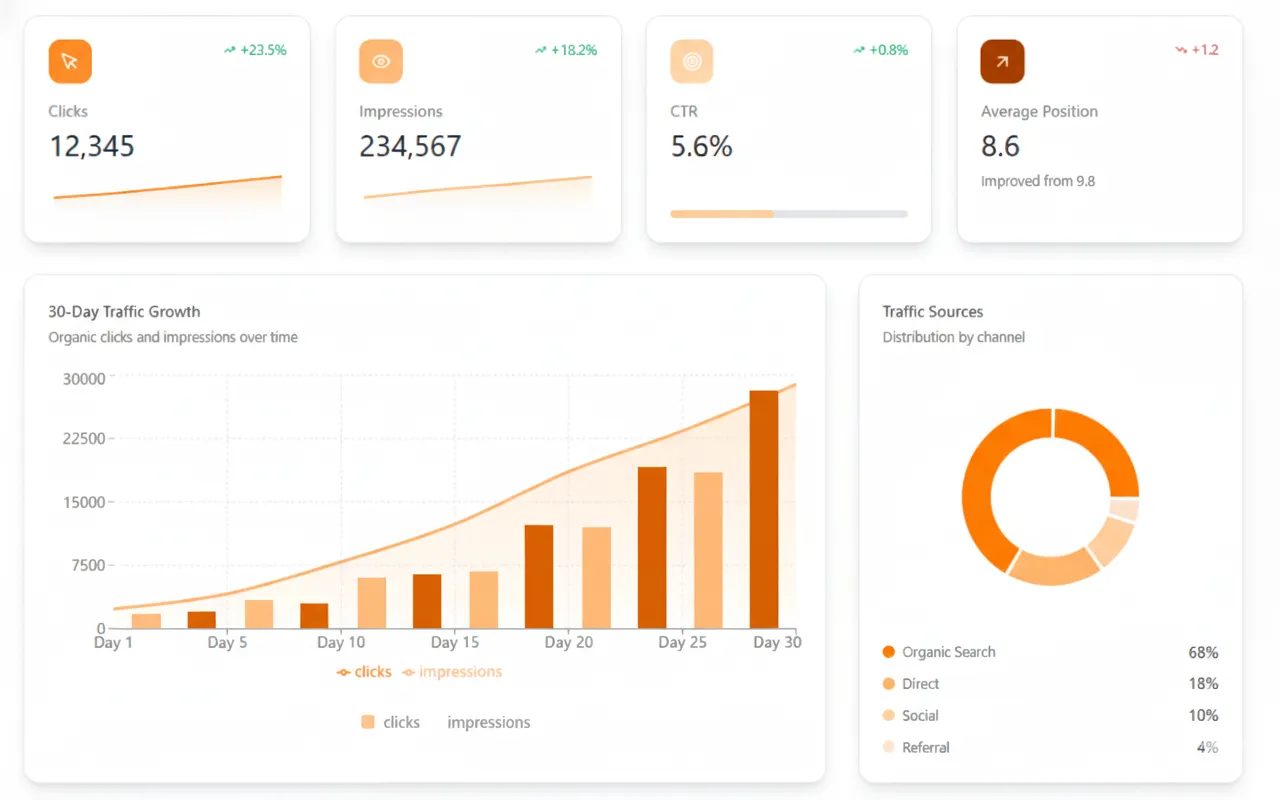The width and height of the screenshot is (1280, 800).
Task: Select the +23.5% trend indicator
Action: pos(255,50)
